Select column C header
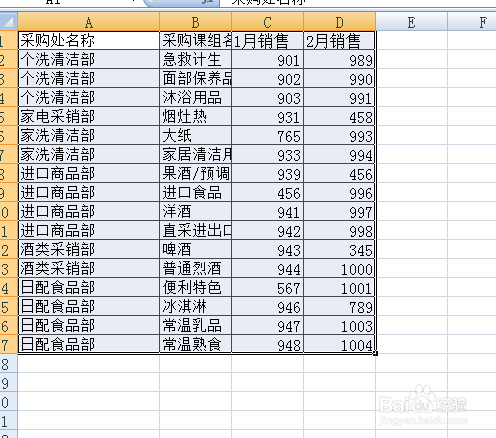The width and height of the screenshot is (496, 438). [x=267, y=22]
